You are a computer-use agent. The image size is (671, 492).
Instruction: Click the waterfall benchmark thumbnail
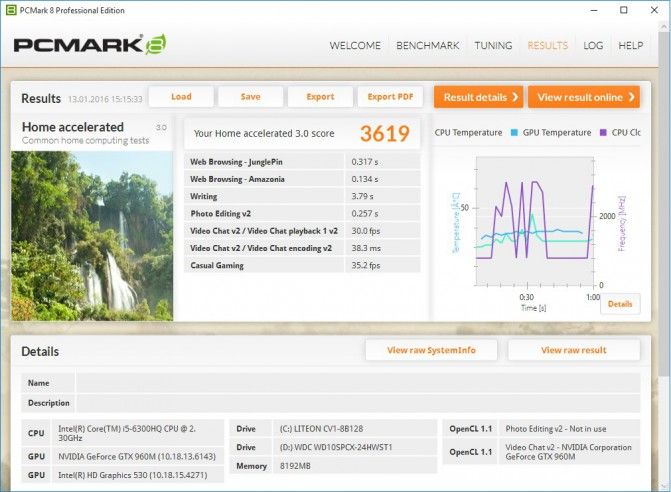[92, 236]
